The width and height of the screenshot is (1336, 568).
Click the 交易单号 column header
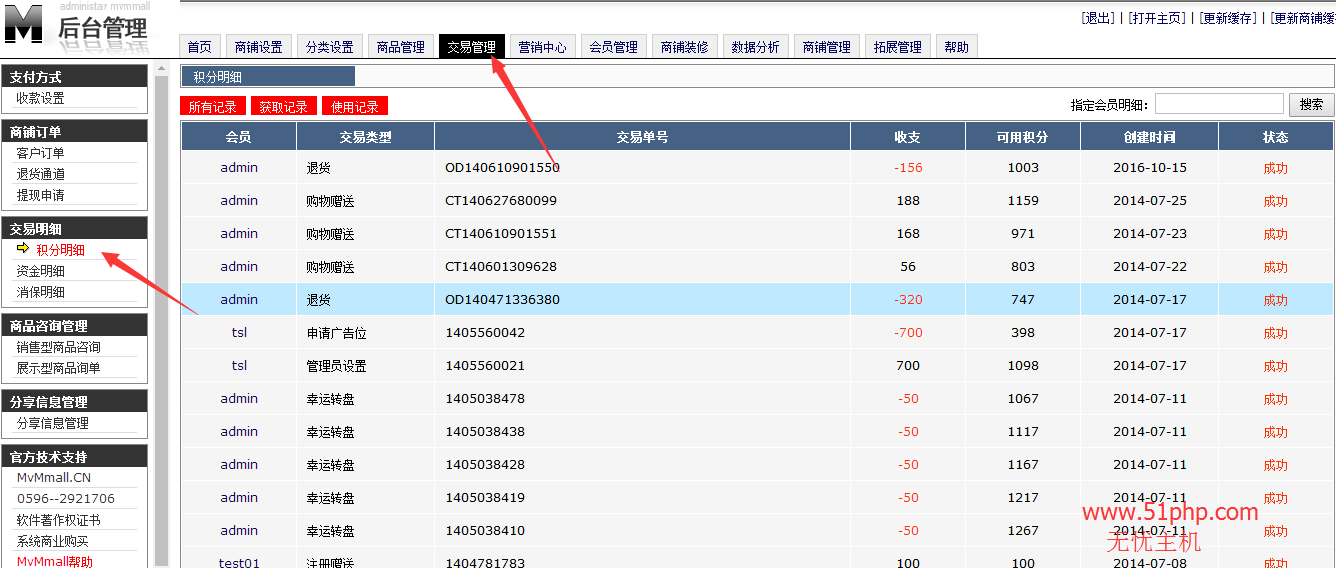point(643,137)
